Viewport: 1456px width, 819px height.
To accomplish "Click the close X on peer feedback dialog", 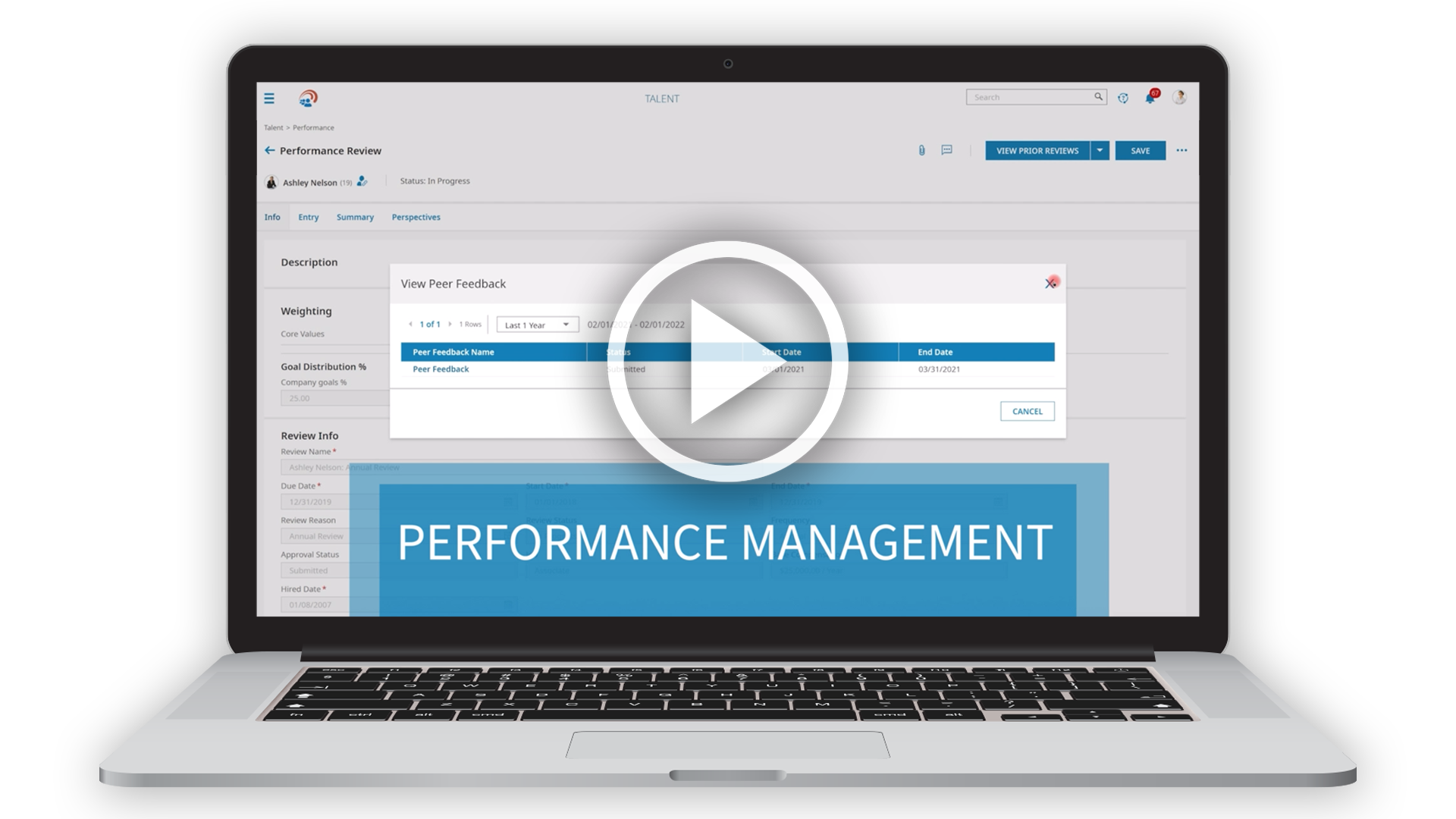I will click(1049, 283).
